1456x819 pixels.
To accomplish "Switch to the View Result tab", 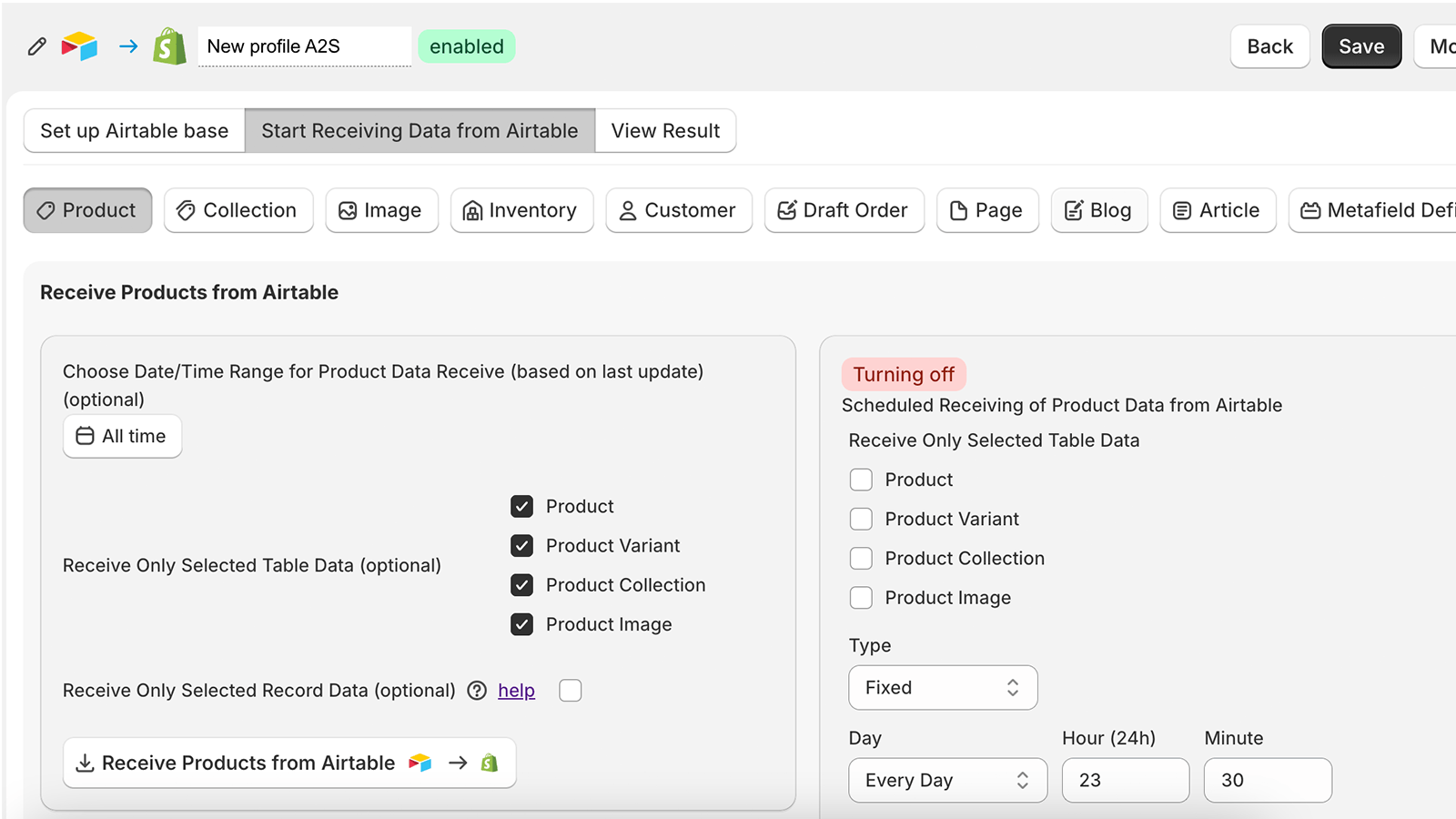I will coord(665,130).
